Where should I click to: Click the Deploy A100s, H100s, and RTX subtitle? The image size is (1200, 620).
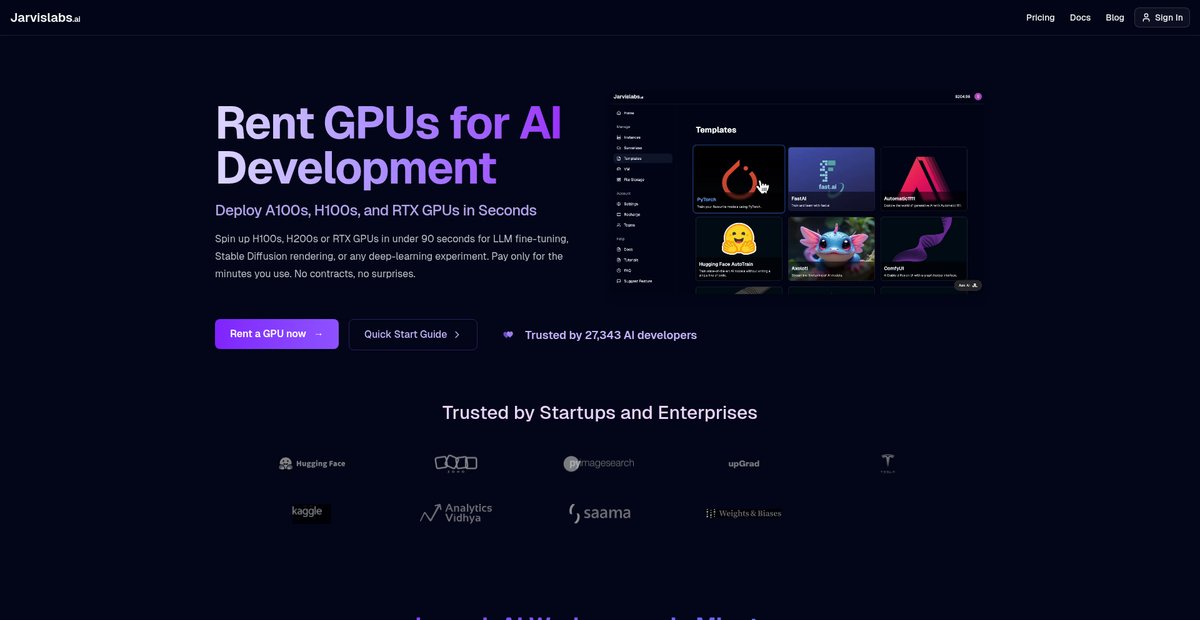(376, 210)
